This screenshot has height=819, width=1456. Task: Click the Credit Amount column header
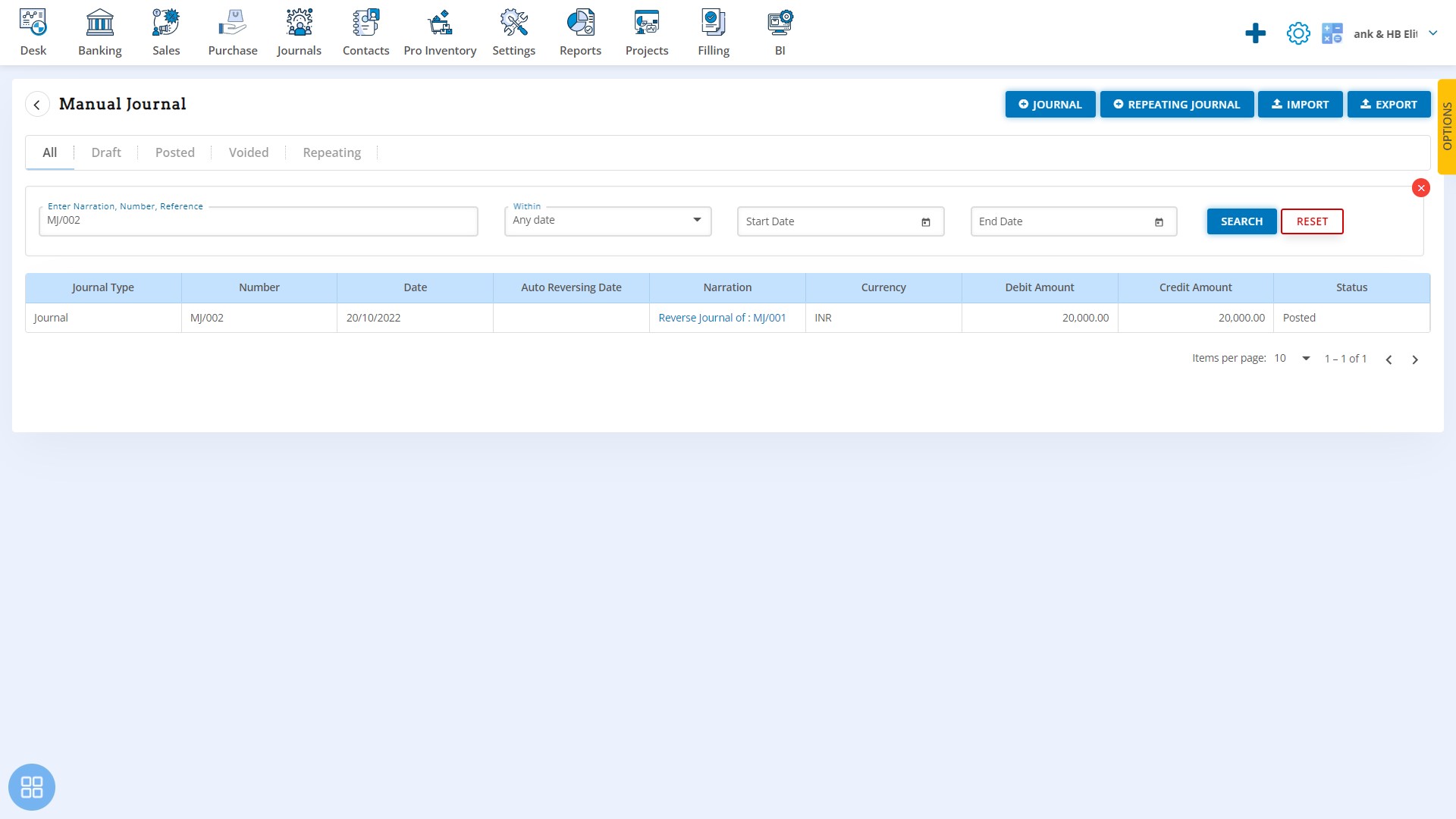pos(1196,287)
